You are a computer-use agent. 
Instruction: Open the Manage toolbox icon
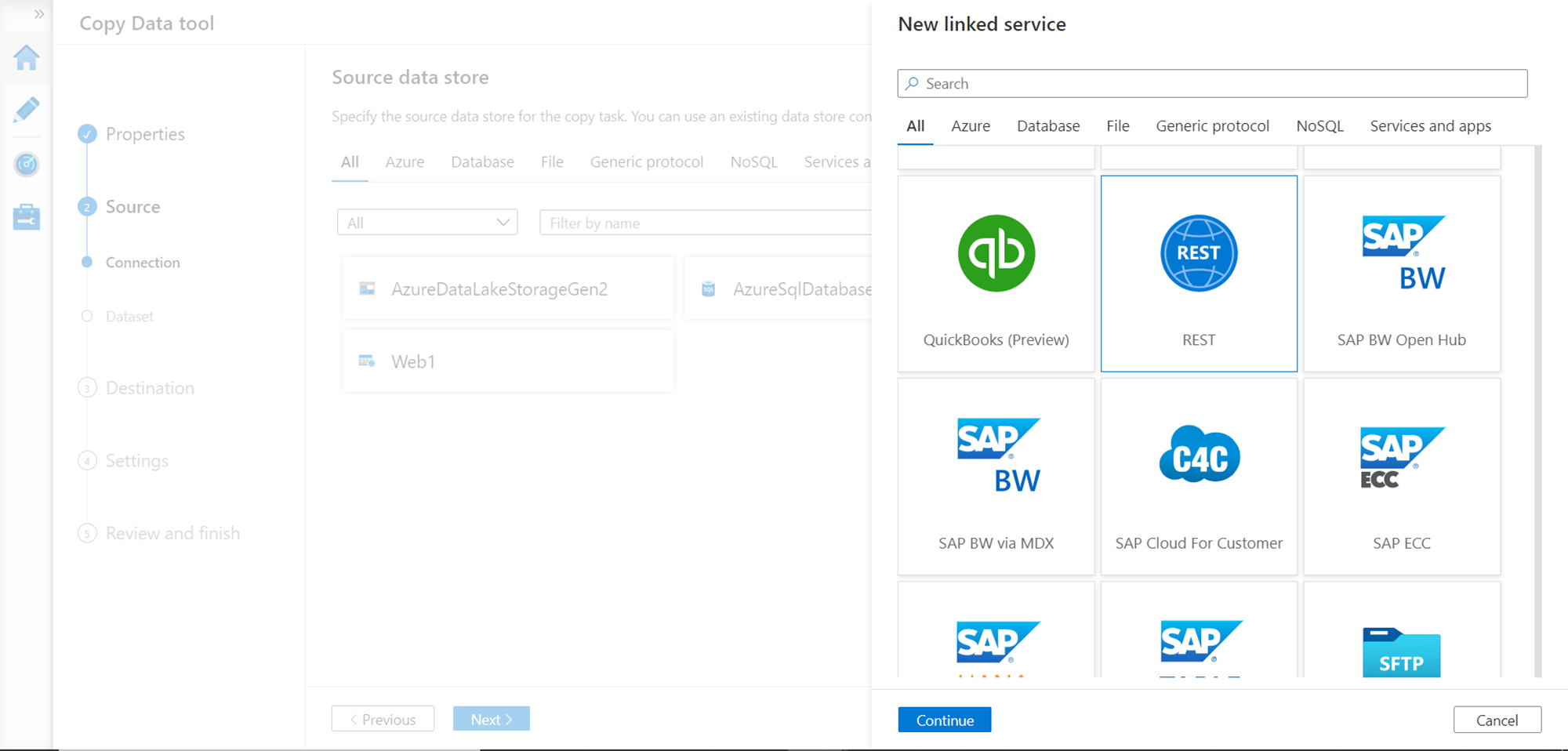[x=27, y=217]
